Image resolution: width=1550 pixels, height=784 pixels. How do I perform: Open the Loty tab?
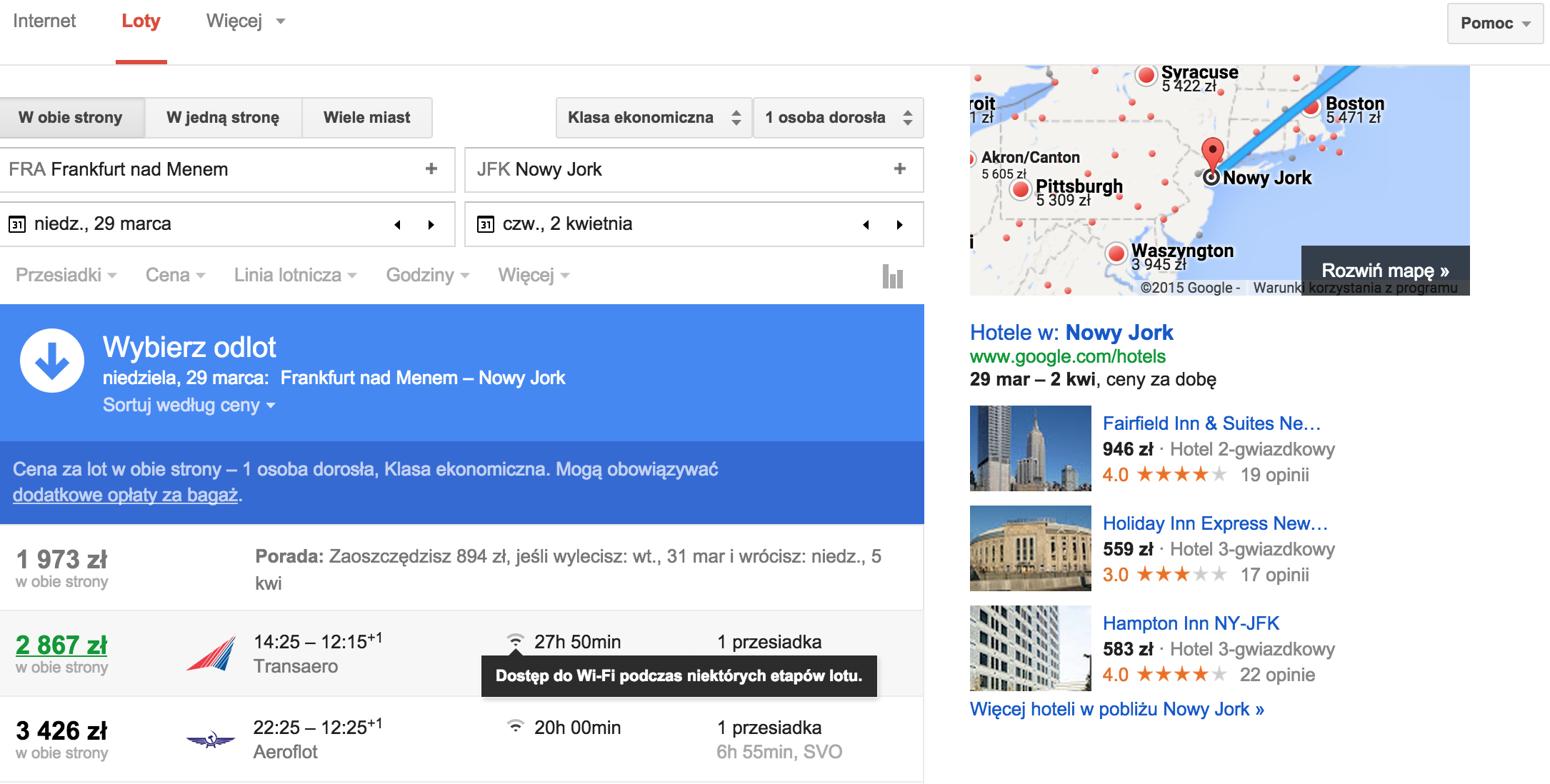[x=141, y=21]
